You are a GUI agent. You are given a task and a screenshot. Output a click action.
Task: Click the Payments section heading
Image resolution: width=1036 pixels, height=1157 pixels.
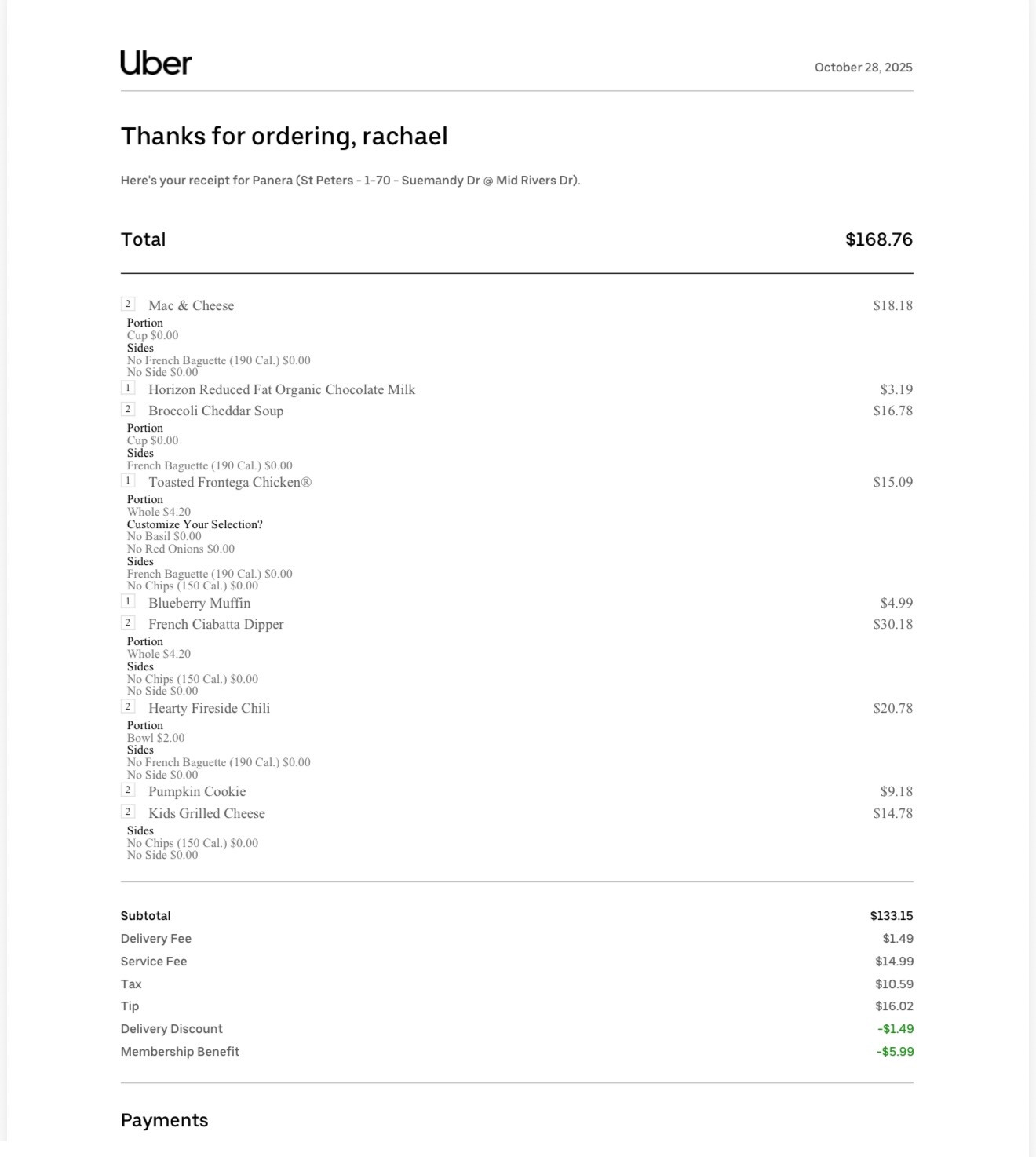pyautogui.click(x=164, y=1120)
